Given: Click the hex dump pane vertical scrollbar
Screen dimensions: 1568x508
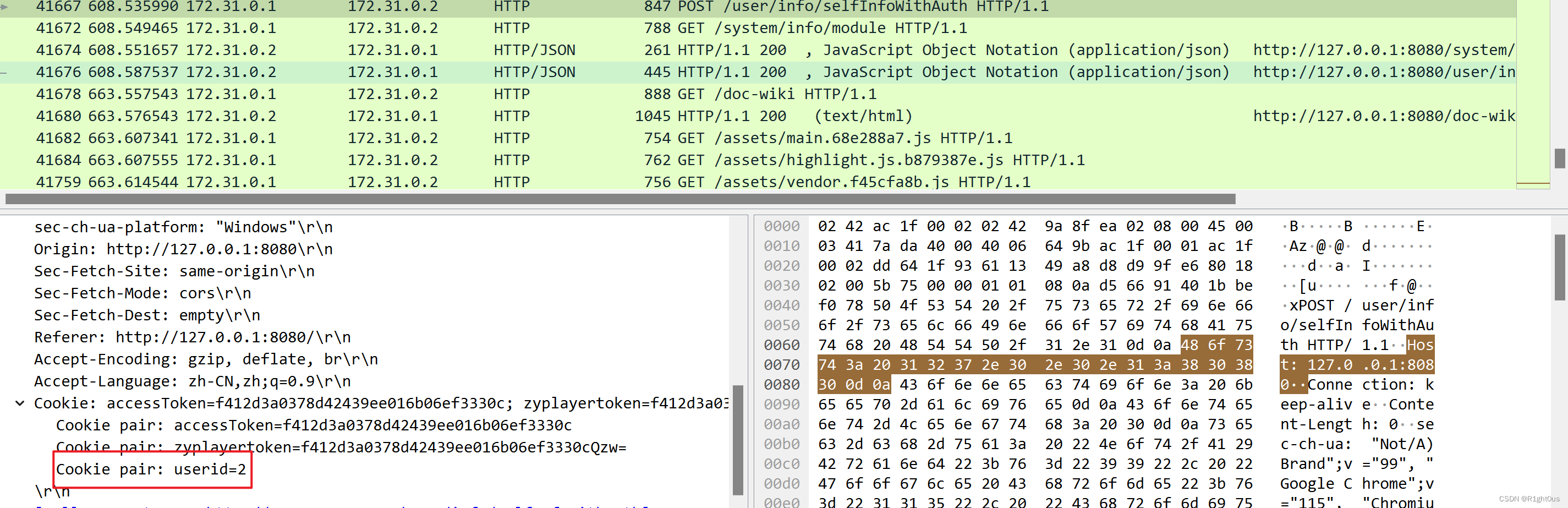Looking at the screenshot, I should [1560, 267].
